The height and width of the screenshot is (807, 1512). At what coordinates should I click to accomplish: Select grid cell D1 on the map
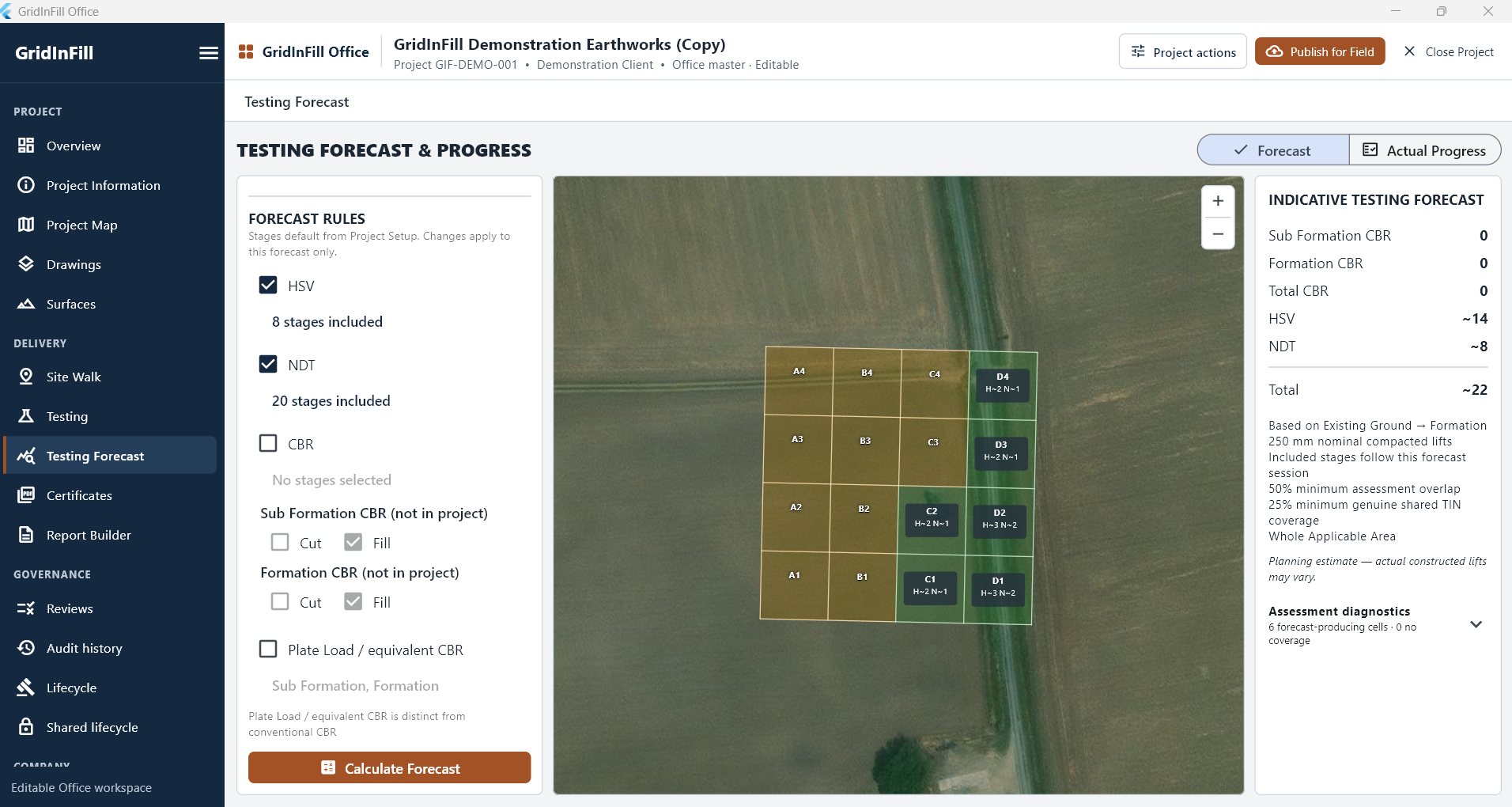998,589
